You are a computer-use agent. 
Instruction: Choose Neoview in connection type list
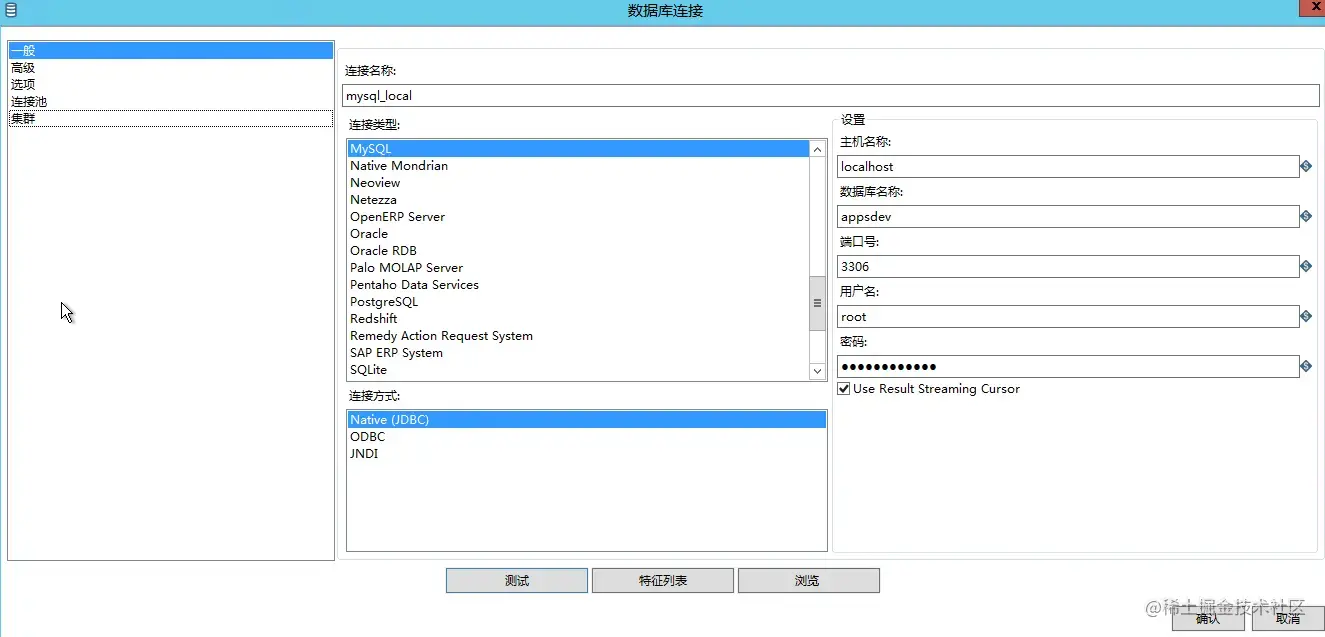point(578,183)
